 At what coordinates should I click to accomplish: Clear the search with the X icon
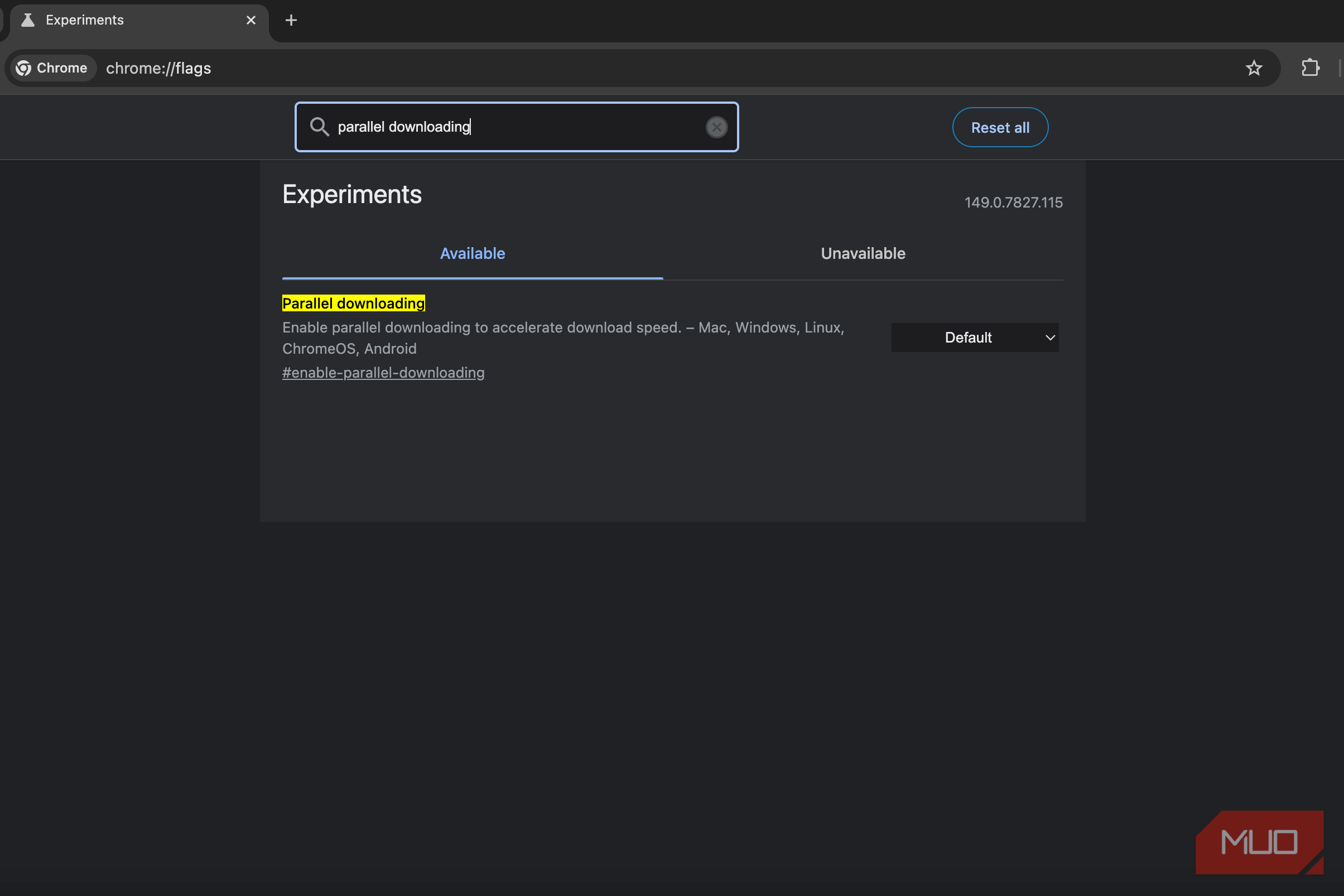(x=716, y=127)
